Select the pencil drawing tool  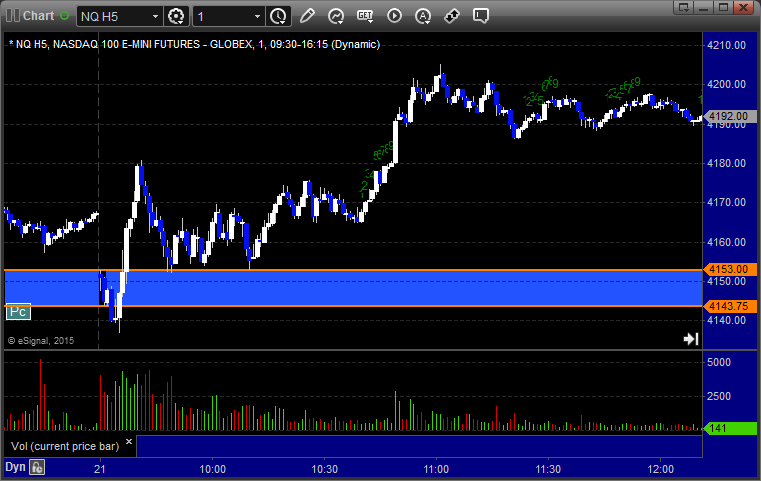[307, 16]
